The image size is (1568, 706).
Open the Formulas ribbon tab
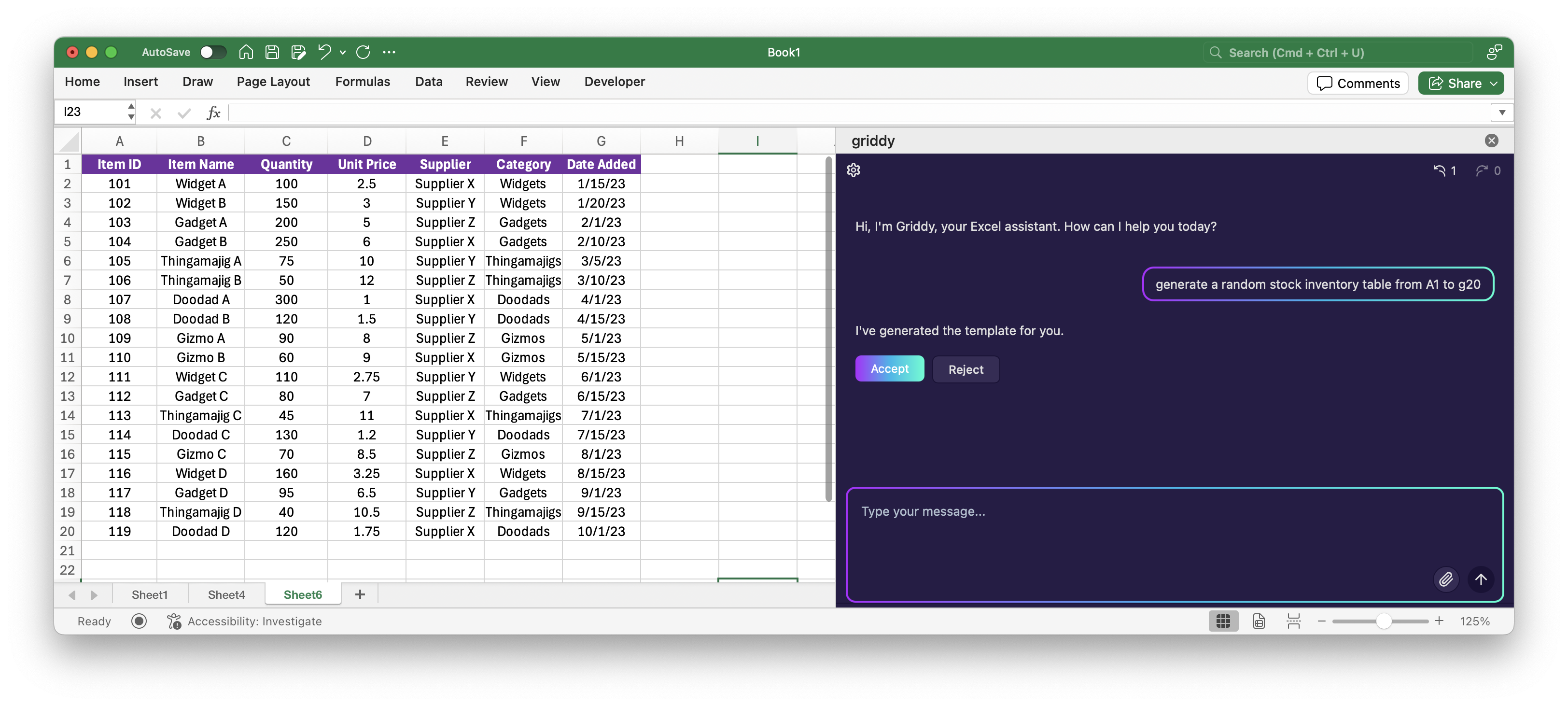point(362,82)
